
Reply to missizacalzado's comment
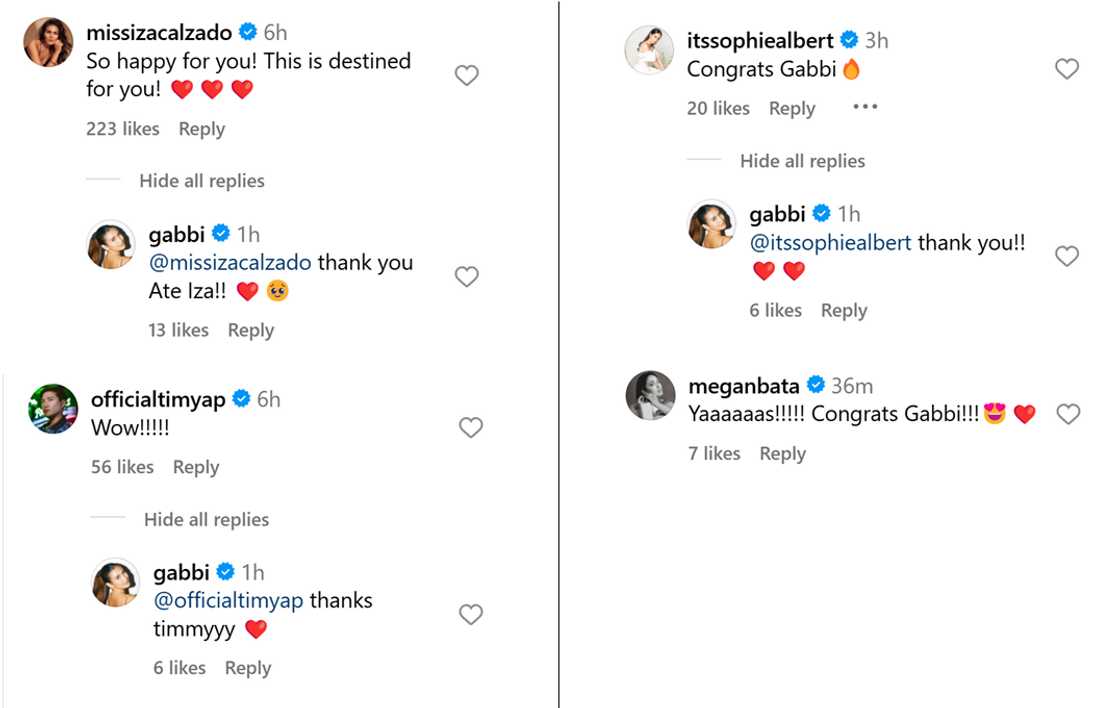201,129
